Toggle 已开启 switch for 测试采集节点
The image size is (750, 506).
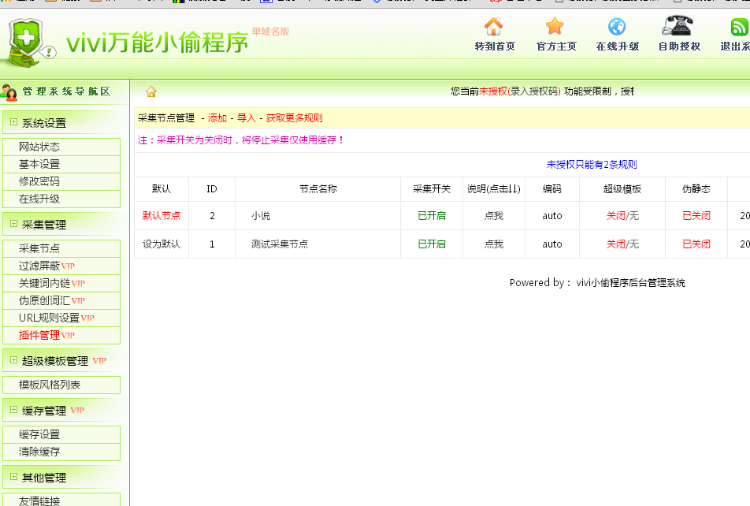pyautogui.click(x=431, y=244)
